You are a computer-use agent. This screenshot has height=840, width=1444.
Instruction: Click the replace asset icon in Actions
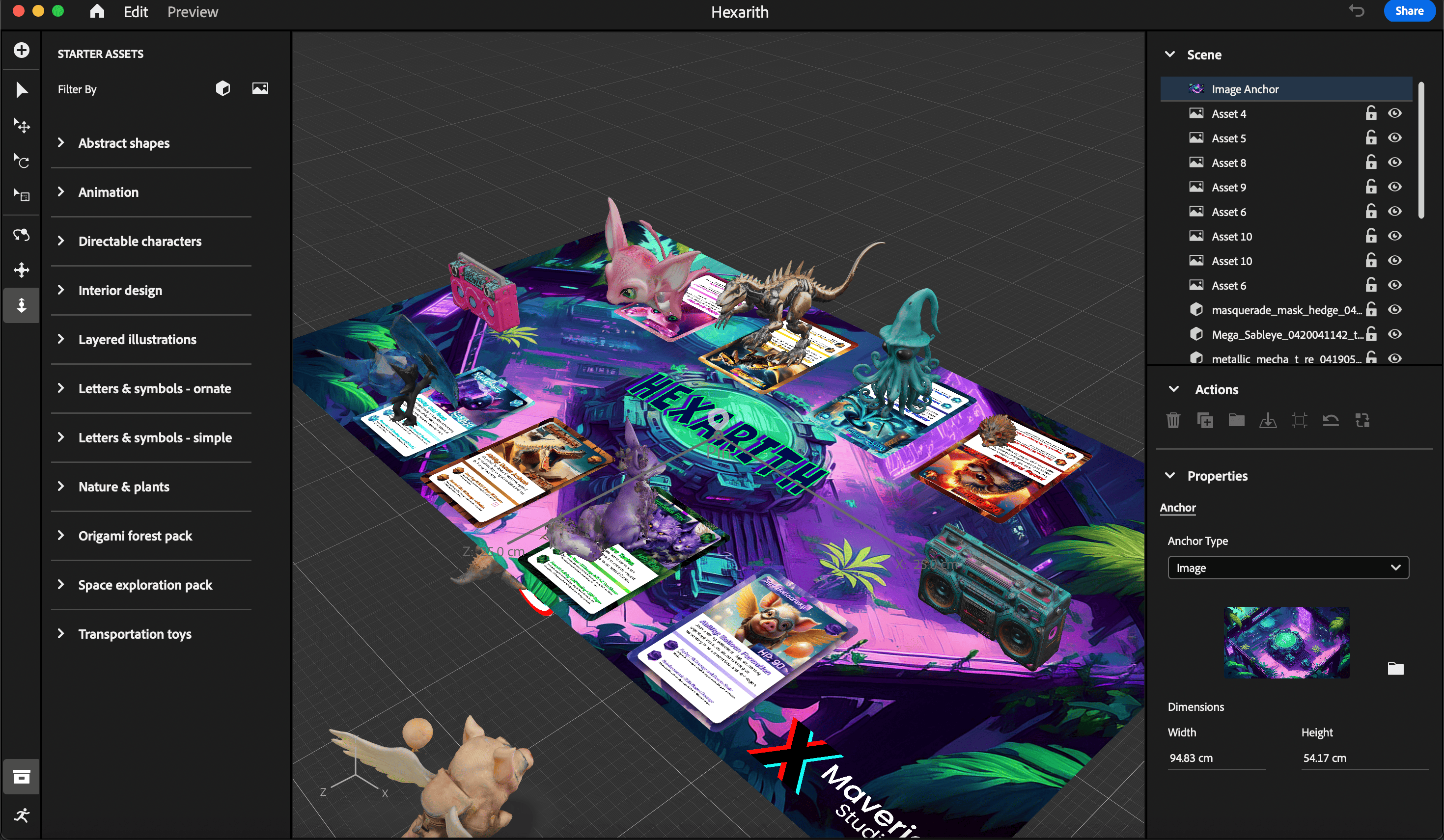1362,420
